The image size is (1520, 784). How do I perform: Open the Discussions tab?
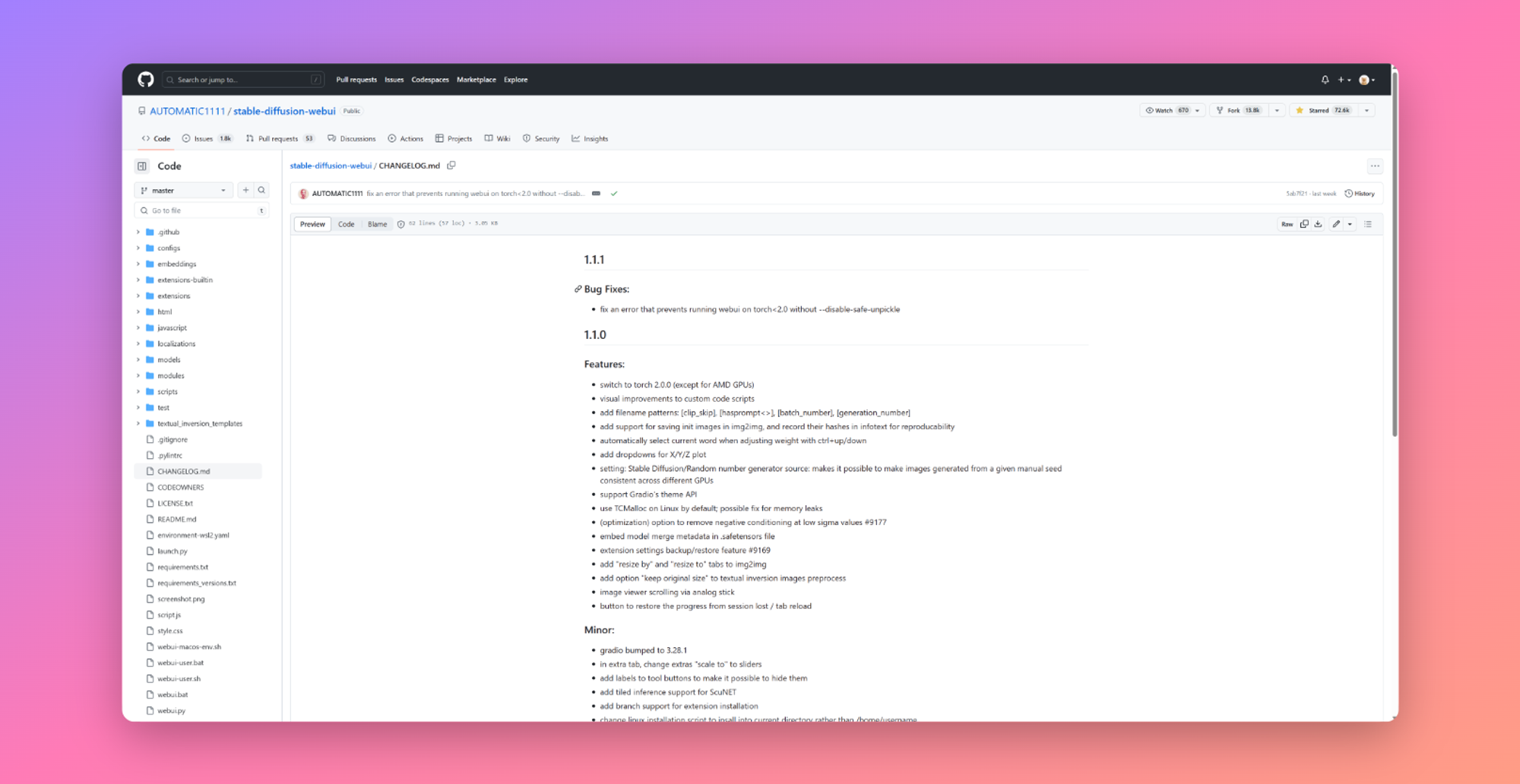(351, 139)
